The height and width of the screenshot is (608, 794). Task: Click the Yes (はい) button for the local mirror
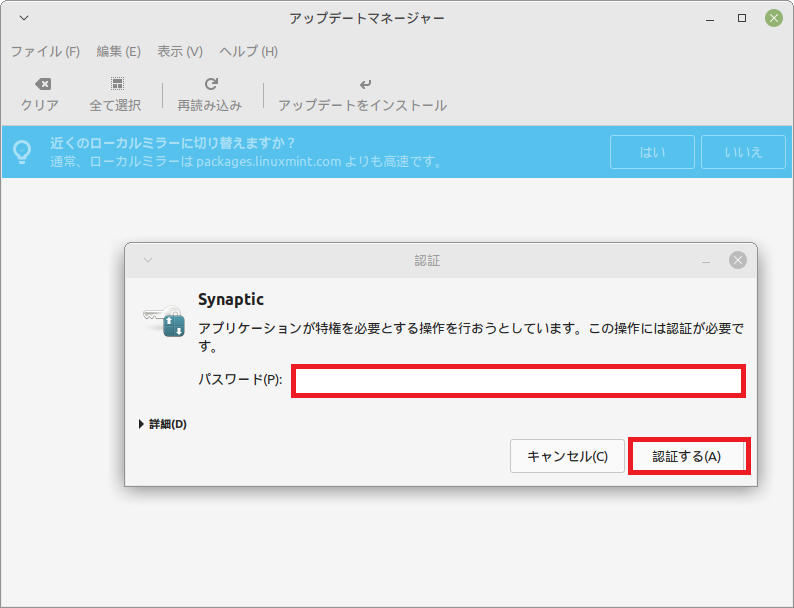pos(652,152)
